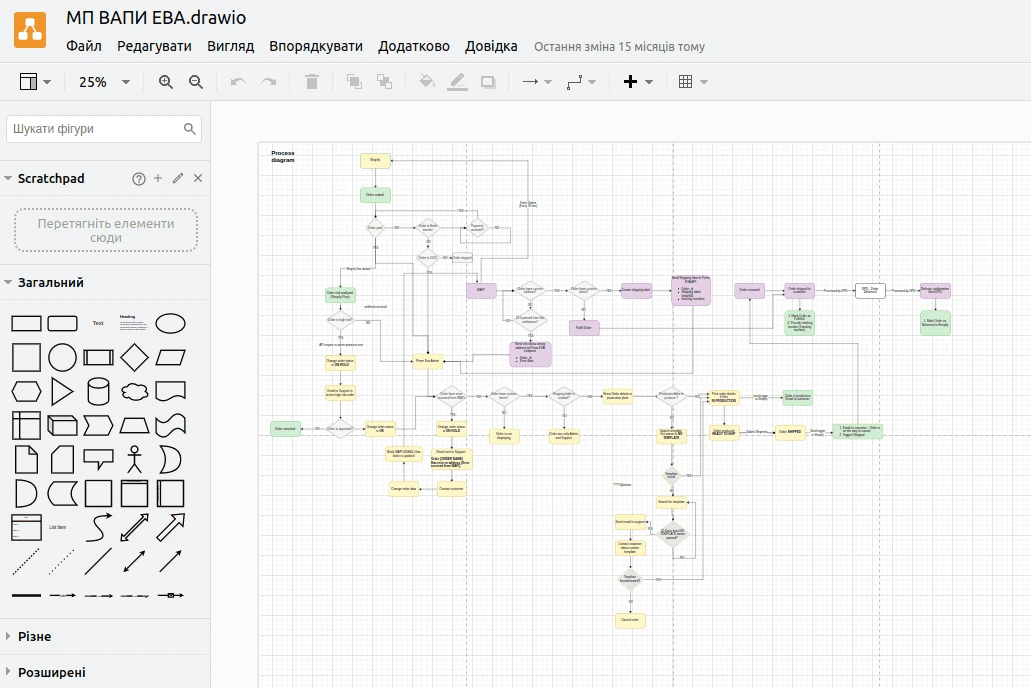Open the table insert dropdown
Image resolution: width=1031 pixels, height=688 pixels.
pyautogui.click(x=693, y=82)
